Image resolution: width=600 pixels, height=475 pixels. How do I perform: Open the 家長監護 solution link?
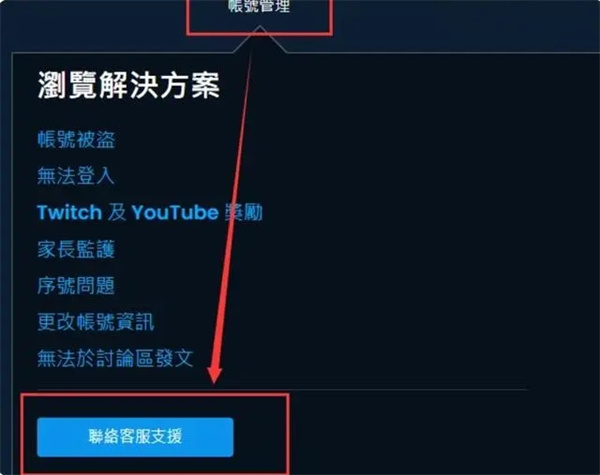[76, 249]
